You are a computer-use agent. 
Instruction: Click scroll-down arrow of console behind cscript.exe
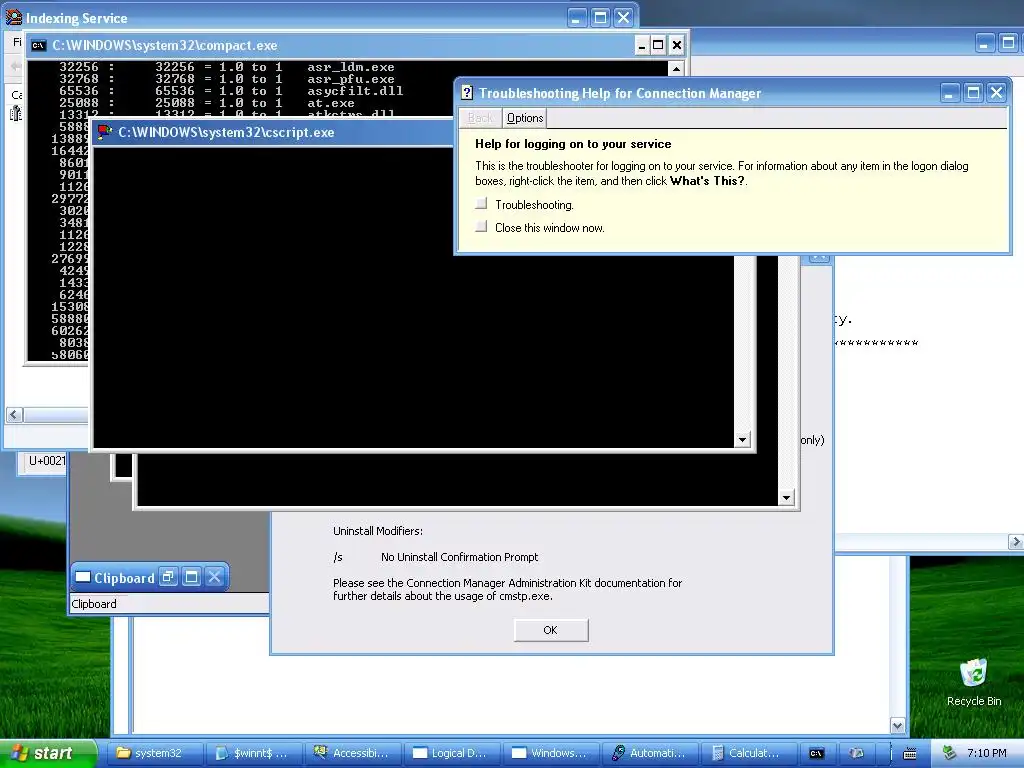786,497
